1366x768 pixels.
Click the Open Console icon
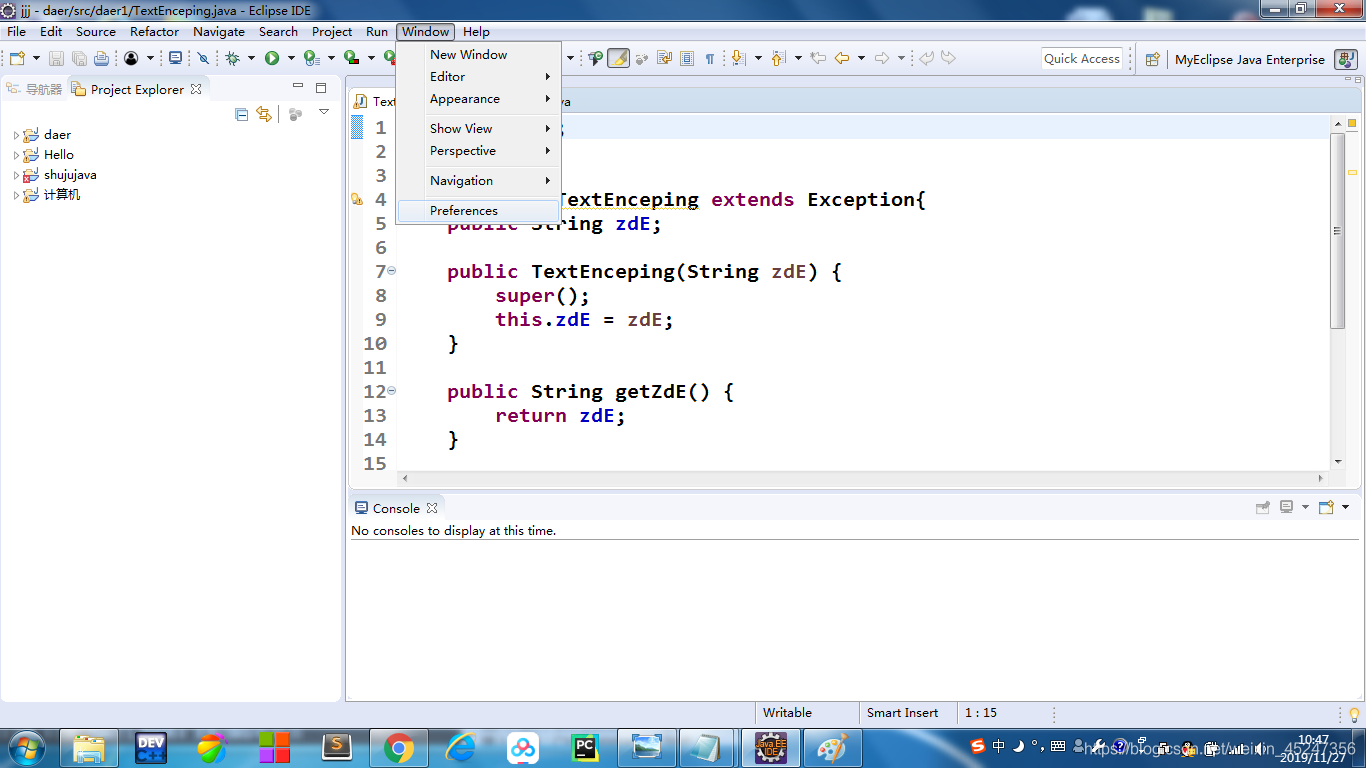coord(1326,507)
